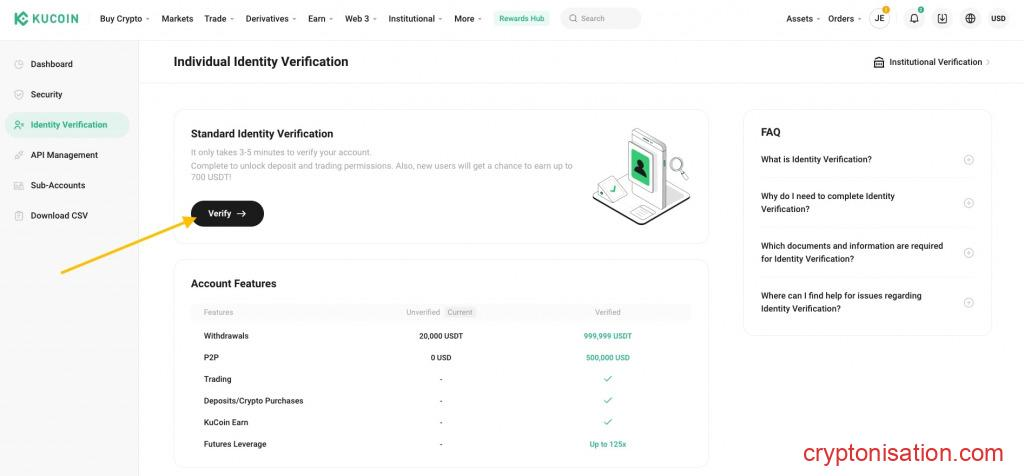Expand the Derivatives dropdown menu
Screen dimensions: 1024x476
pos(270,18)
